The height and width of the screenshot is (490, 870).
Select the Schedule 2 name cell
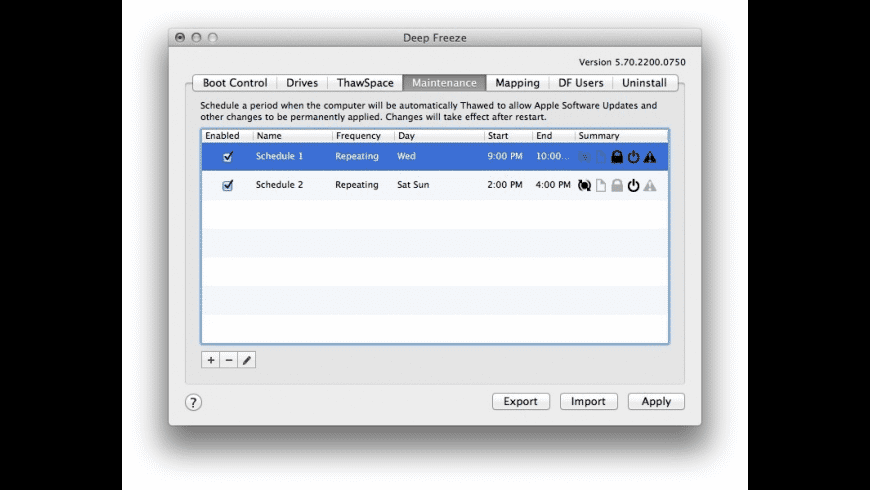279,185
